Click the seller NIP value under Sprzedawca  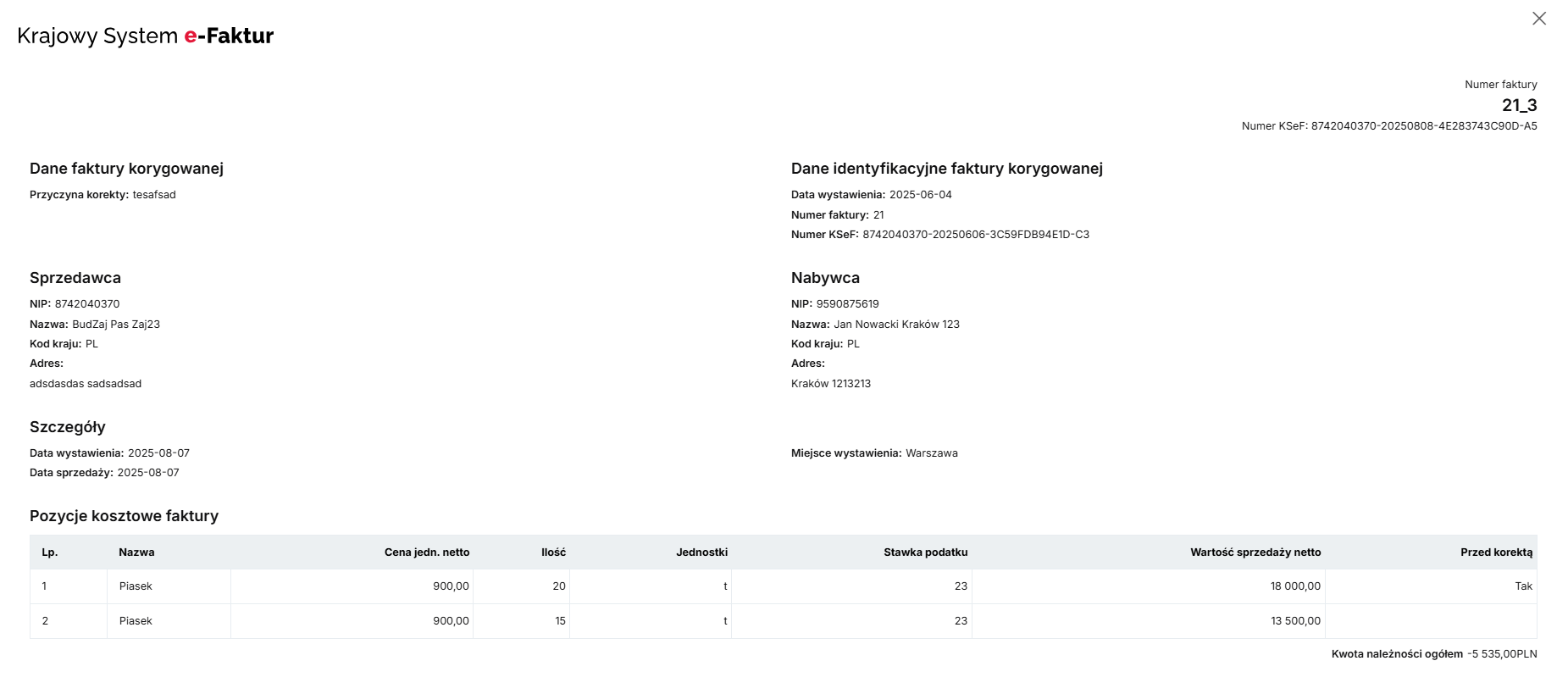pyautogui.click(x=87, y=304)
